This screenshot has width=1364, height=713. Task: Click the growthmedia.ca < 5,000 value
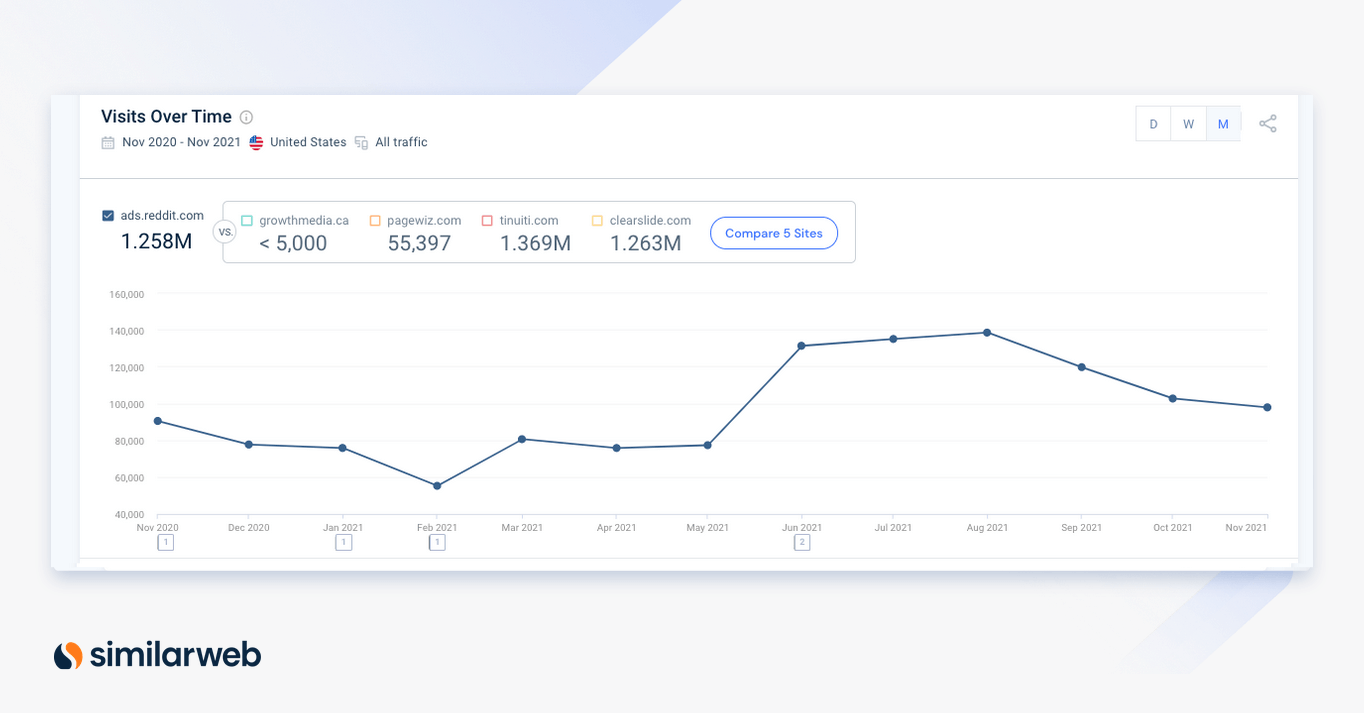293,243
